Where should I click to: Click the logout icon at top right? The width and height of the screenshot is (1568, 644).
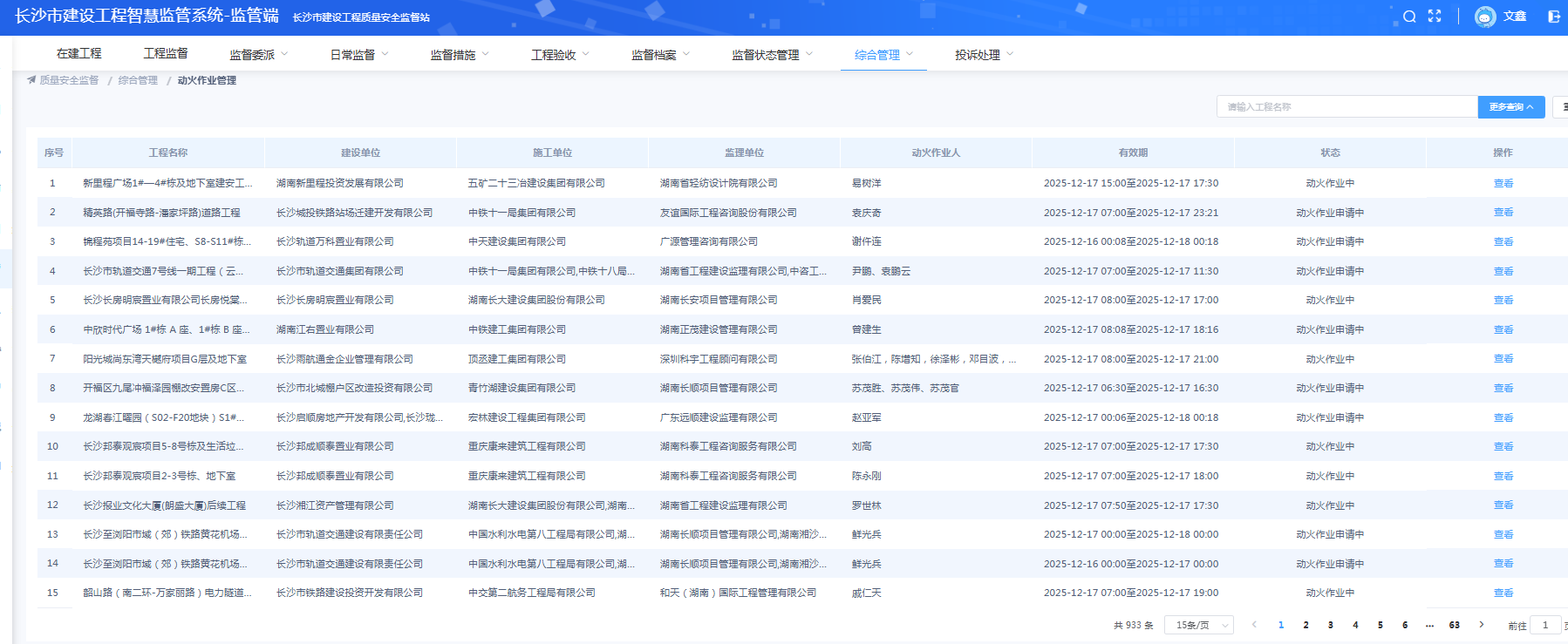1553,17
